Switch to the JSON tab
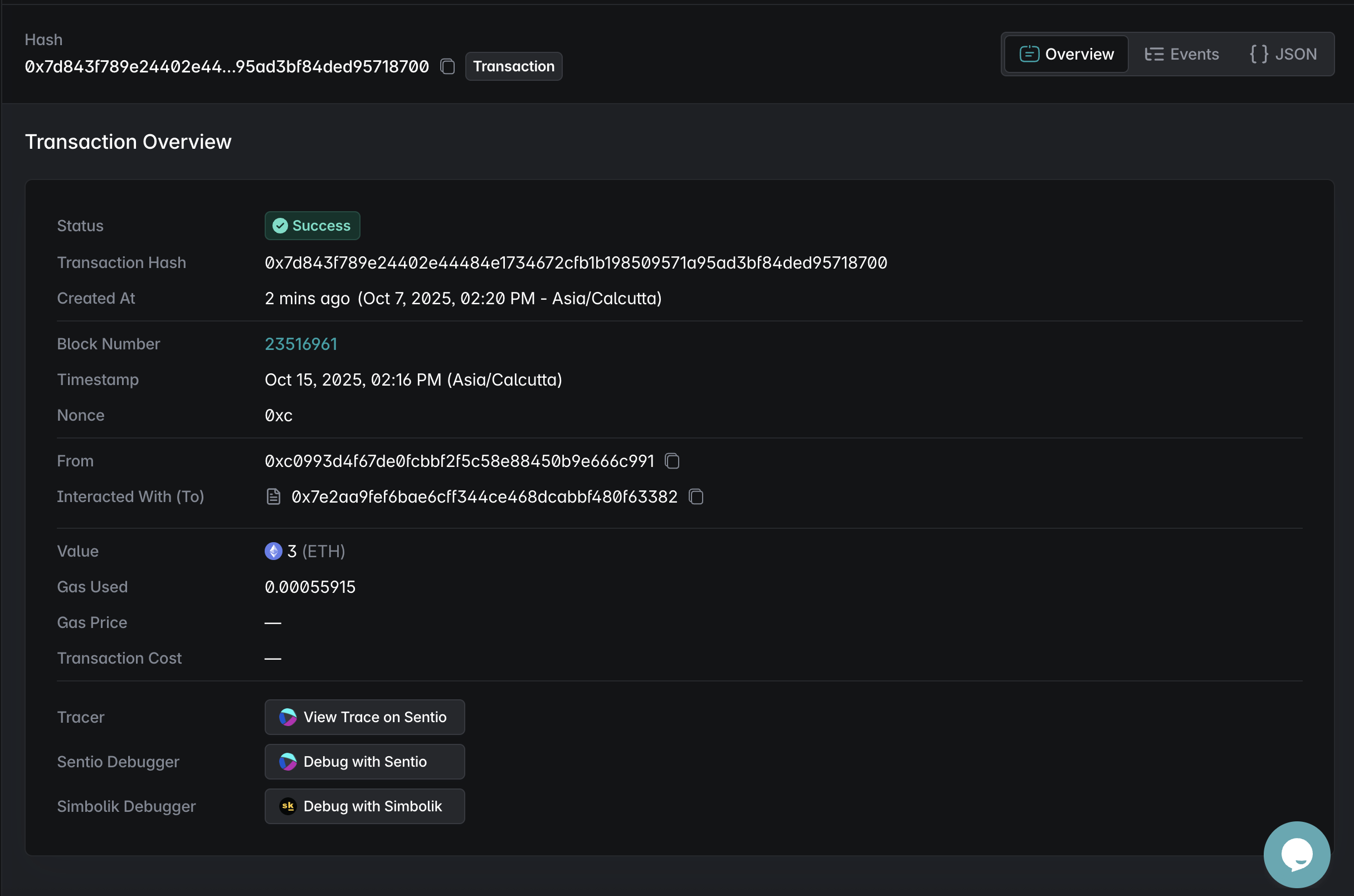Screen dimensions: 1354x896 point(1283,54)
